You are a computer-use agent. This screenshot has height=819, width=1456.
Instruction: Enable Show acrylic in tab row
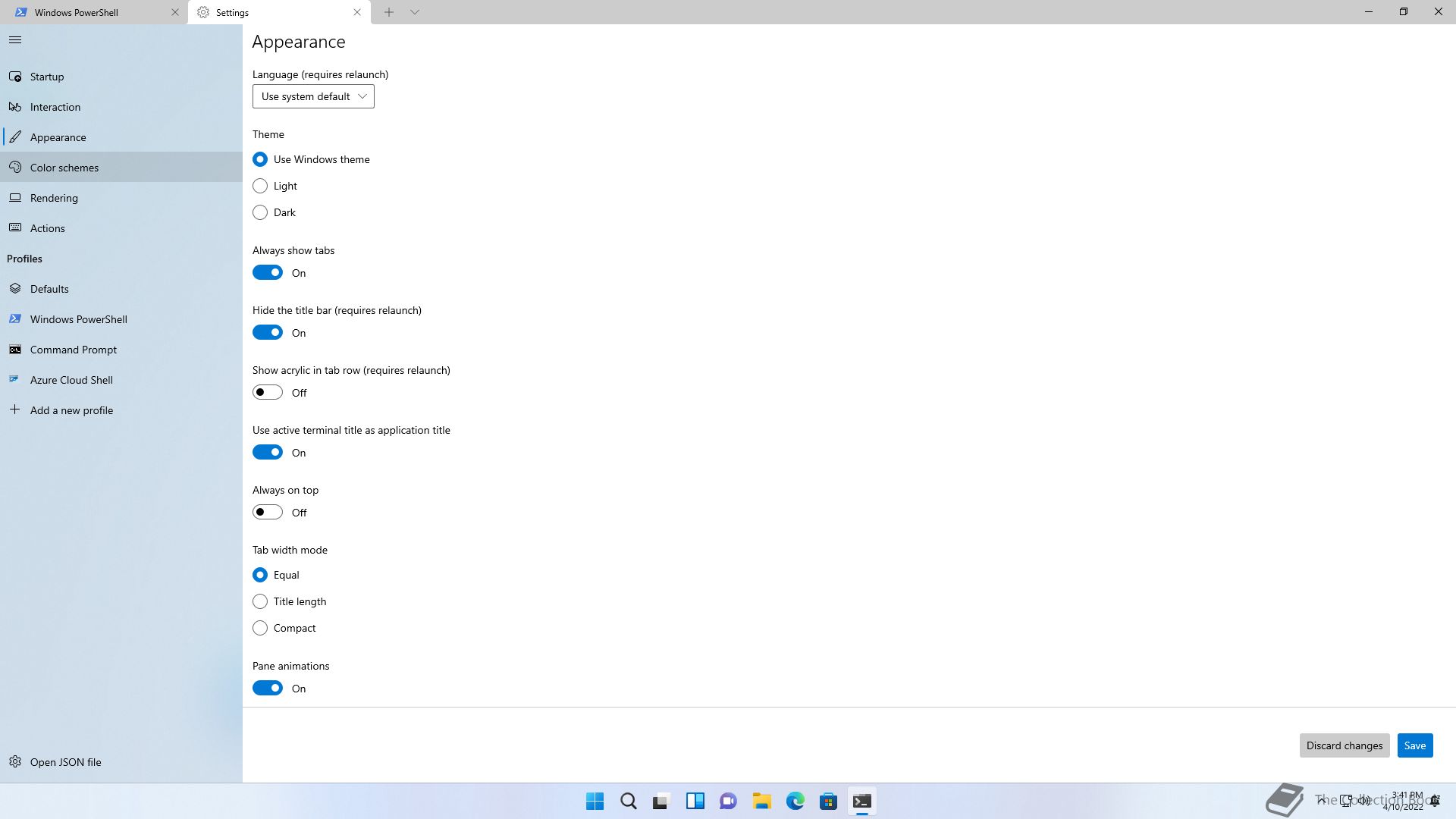[x=268, y=392]
